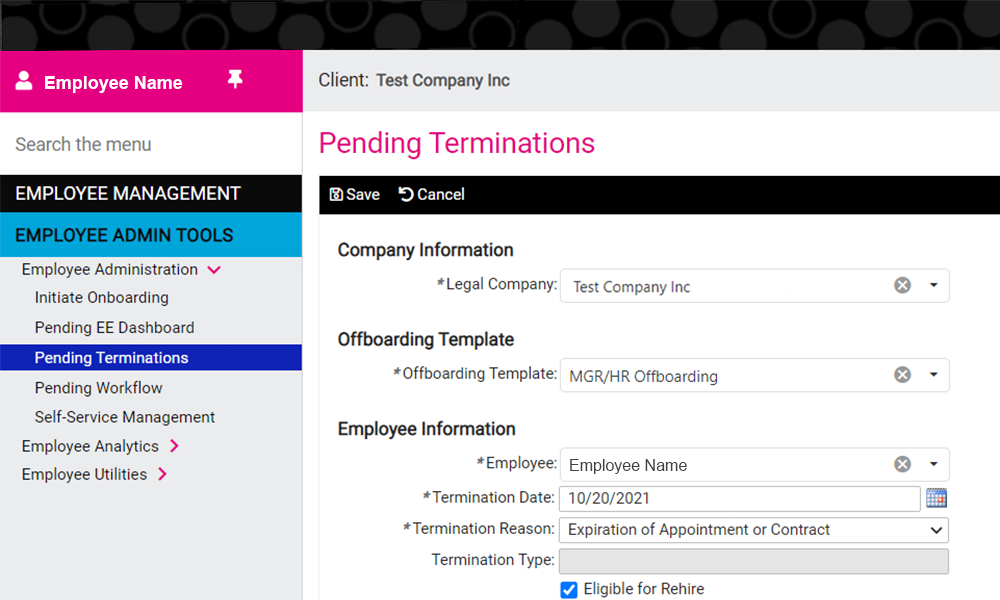
Task: Click the user profile icon in header
Action: pyautogui.click(x=24, y=81)
